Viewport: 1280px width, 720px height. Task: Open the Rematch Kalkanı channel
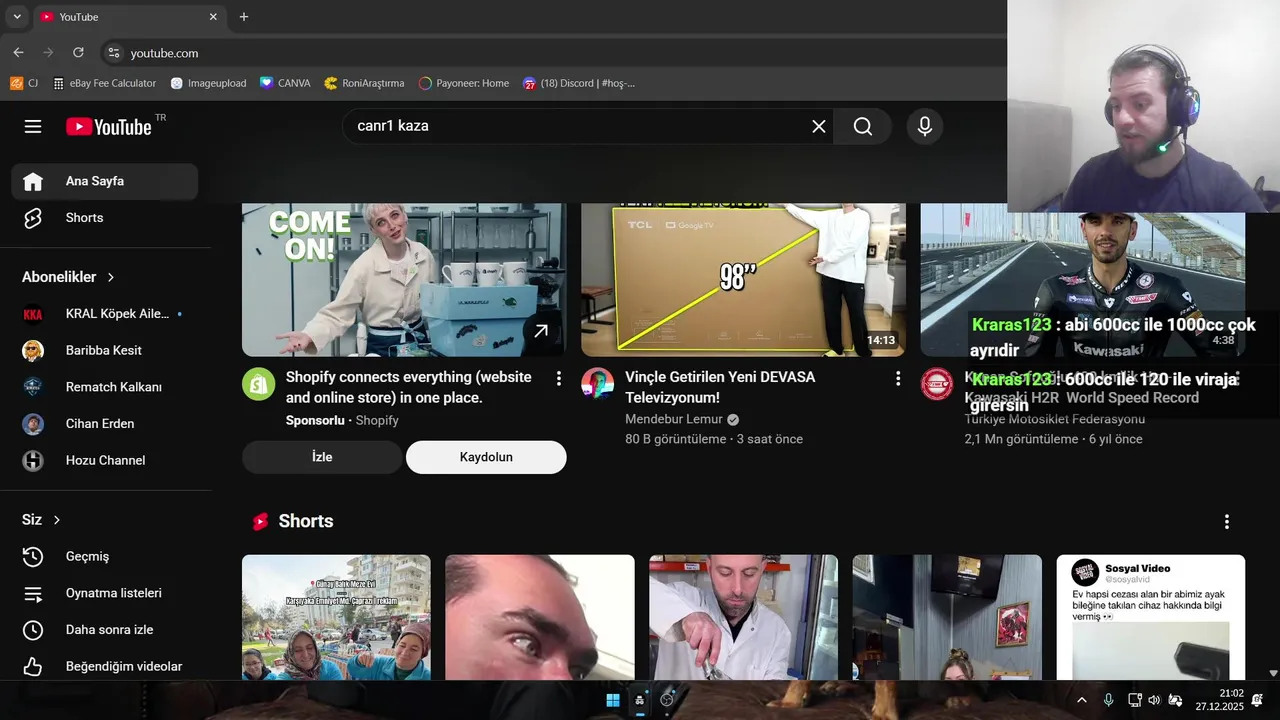[x=105, y=387]
